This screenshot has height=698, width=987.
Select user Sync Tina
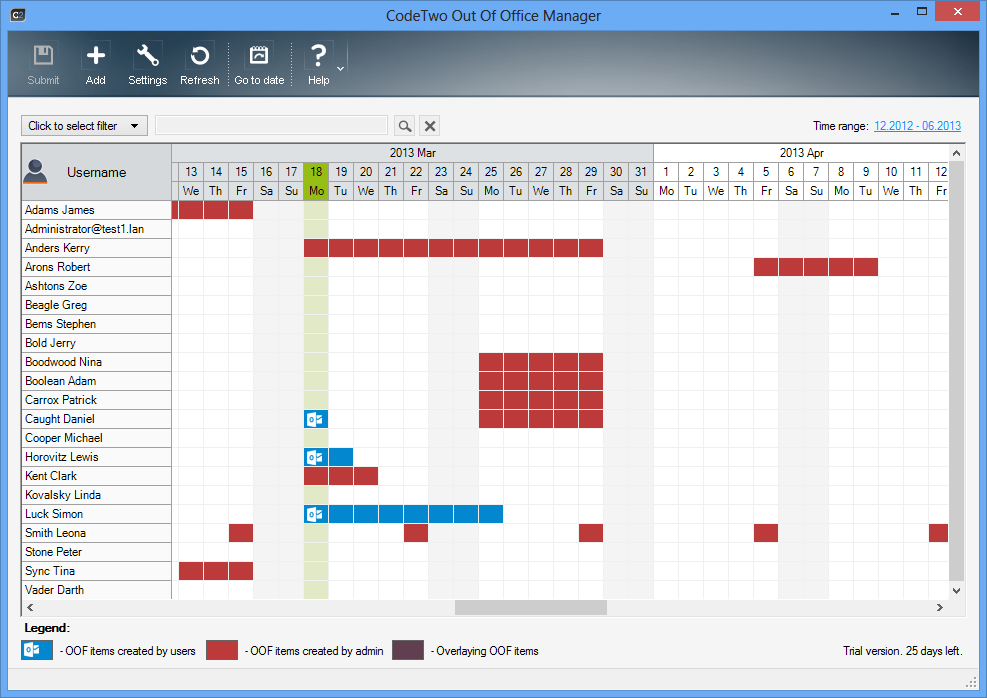[x=96, y=571]
